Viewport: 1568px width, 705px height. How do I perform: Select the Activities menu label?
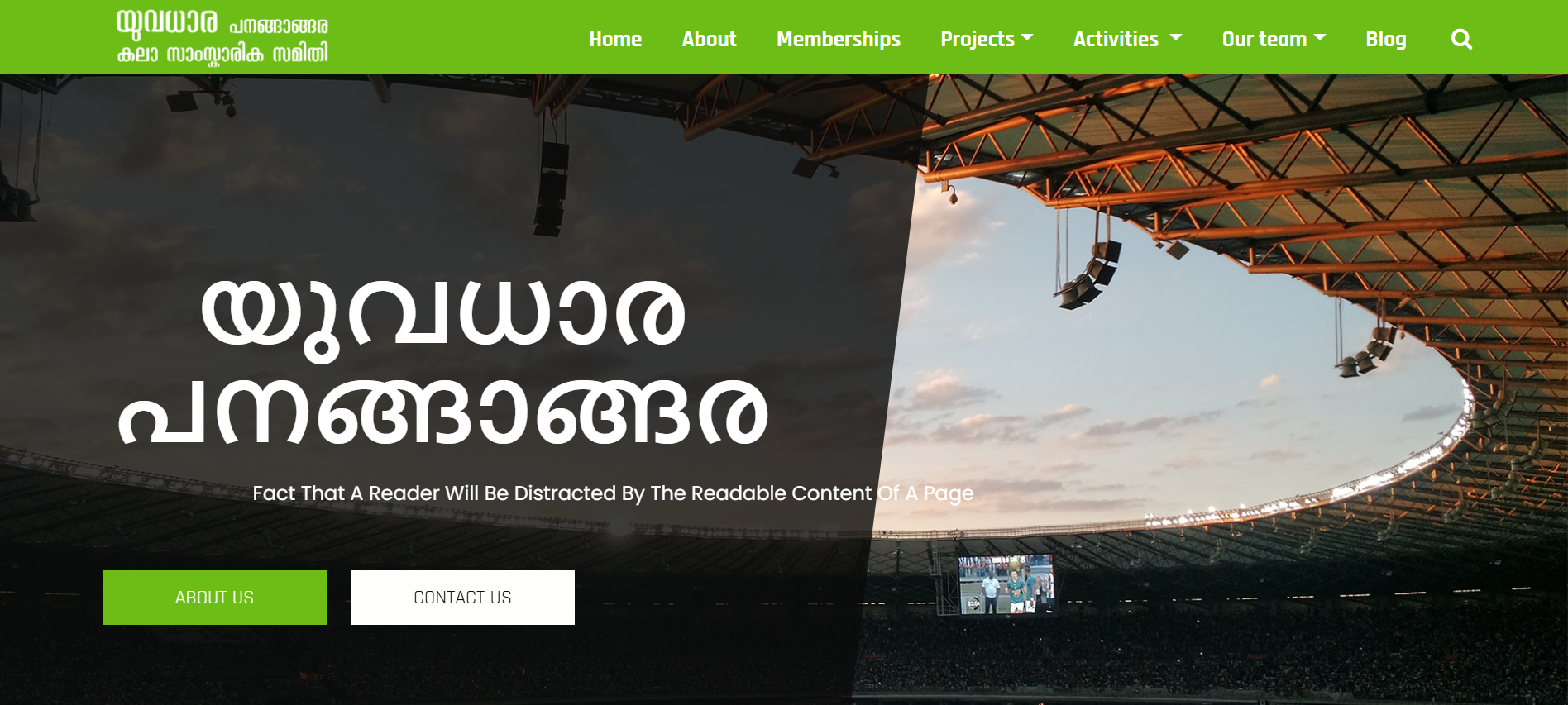[1116, 39]
